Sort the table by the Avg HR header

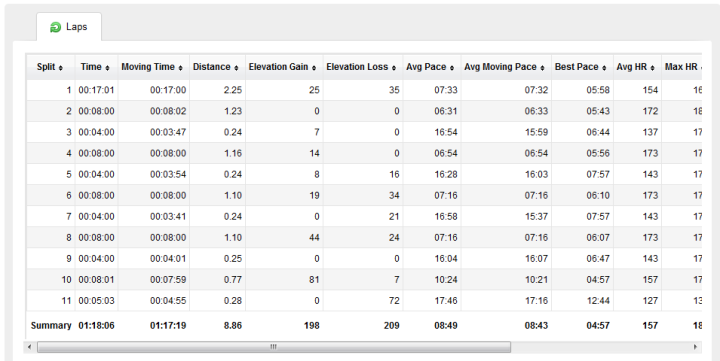(x=636, y=67)
